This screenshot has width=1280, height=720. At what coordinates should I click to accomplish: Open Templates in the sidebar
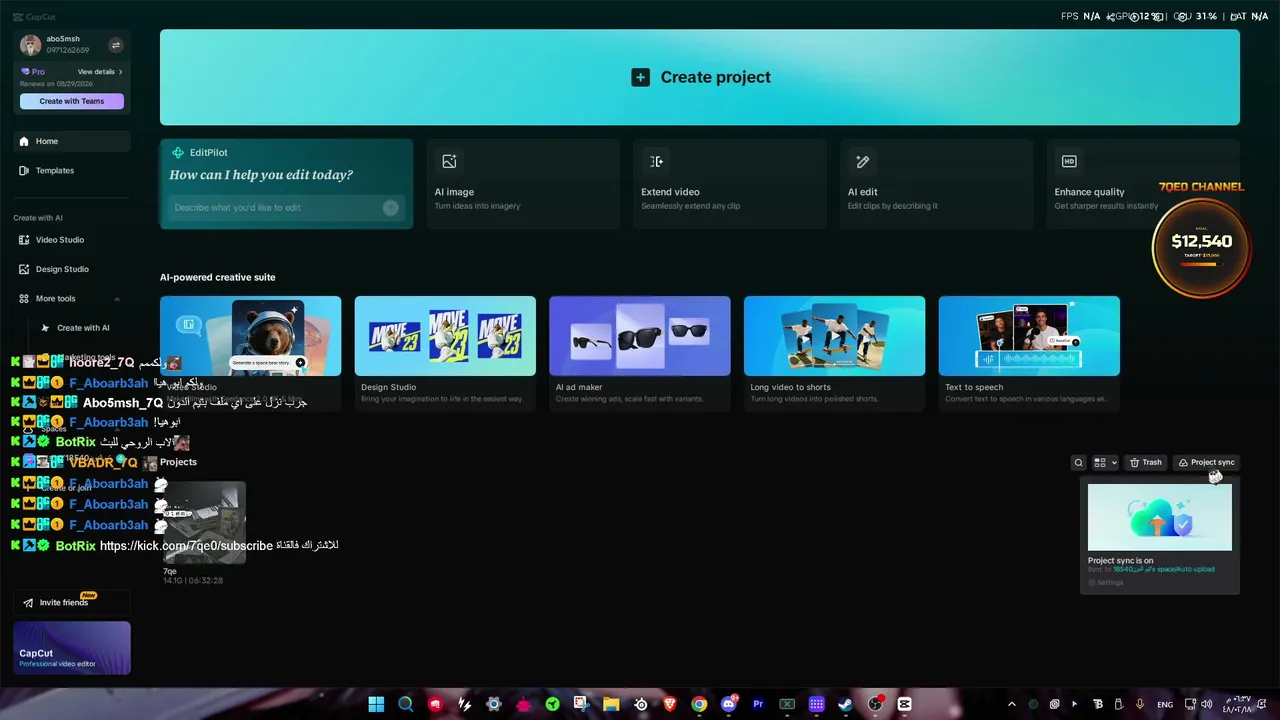(72, 170)
